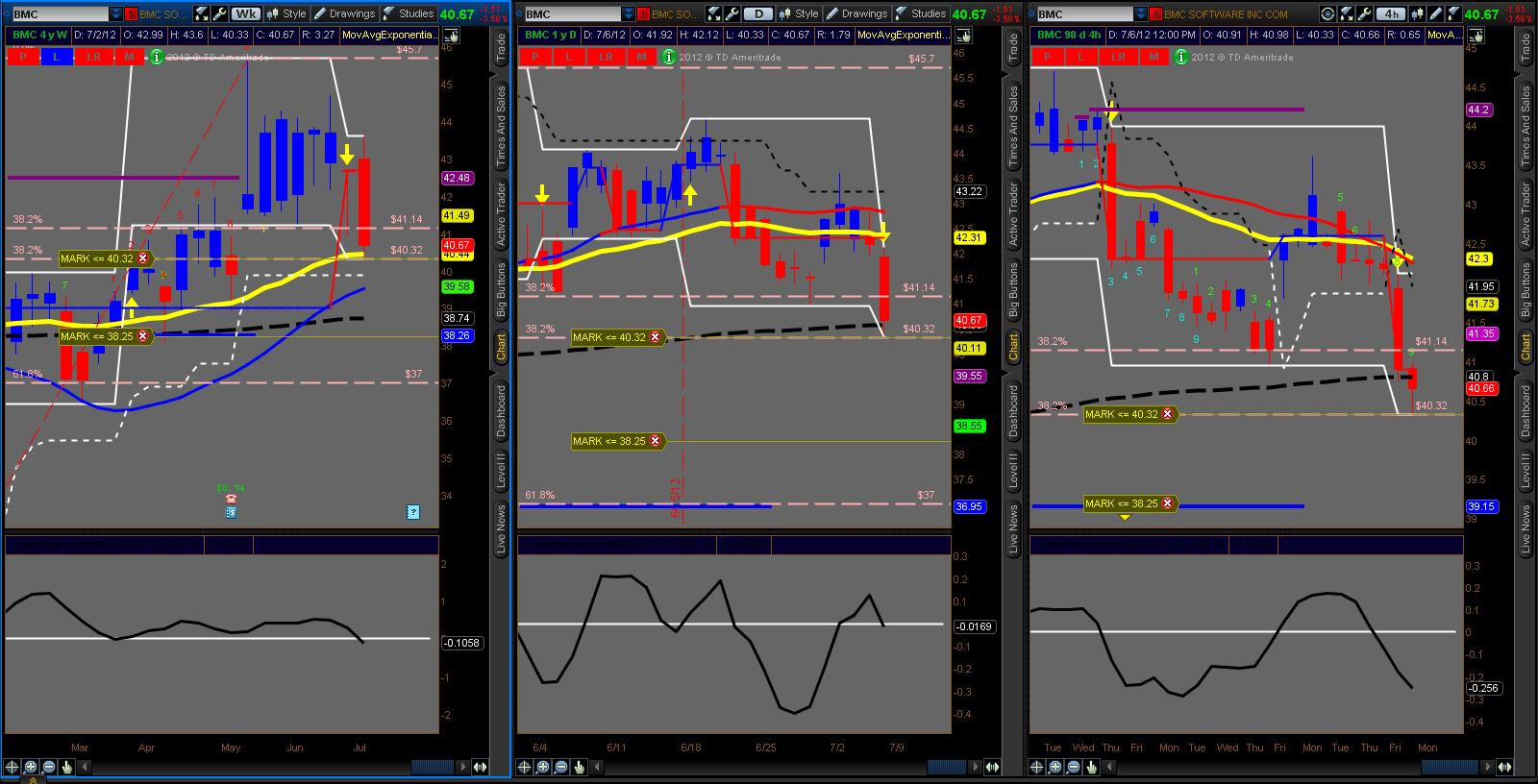Image resolution: width=1538 pixels, height=784 pixels.
Task: Open Studies menu in weekly chart
Action: [408, 13]
